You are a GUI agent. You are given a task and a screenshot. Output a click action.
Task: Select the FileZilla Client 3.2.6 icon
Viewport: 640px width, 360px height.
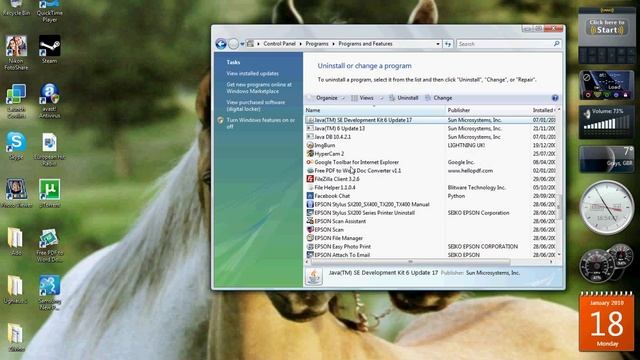(x=310, y=179)
